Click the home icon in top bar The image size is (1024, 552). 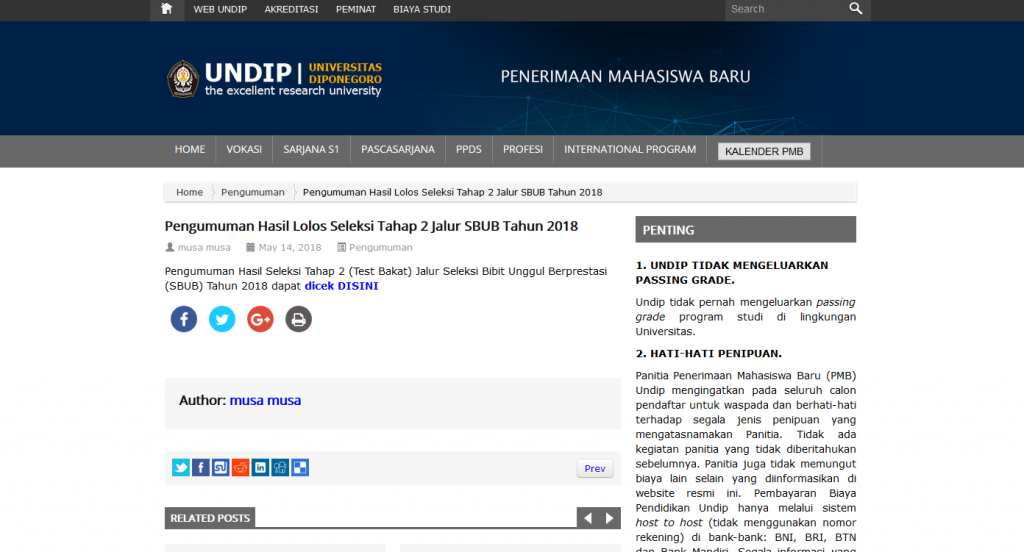click(x=166, y=10)
